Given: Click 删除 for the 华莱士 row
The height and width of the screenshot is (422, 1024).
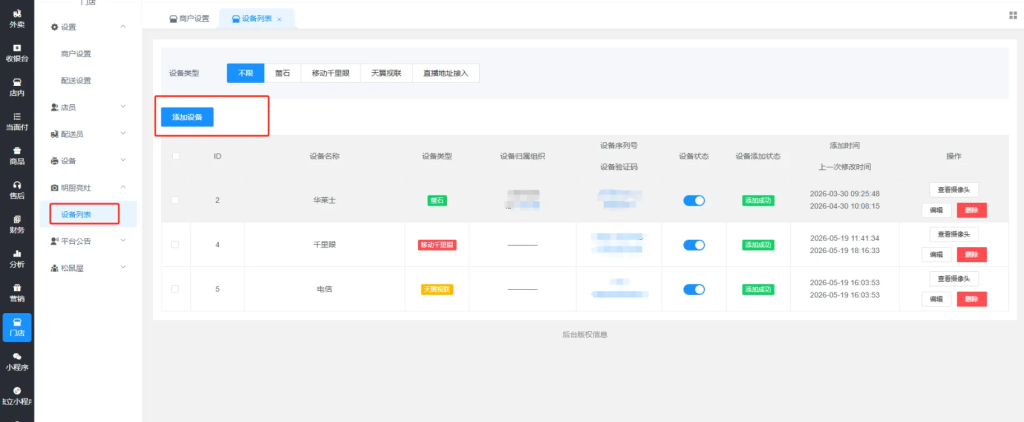Looking at the screenshot, I should 972,210.
